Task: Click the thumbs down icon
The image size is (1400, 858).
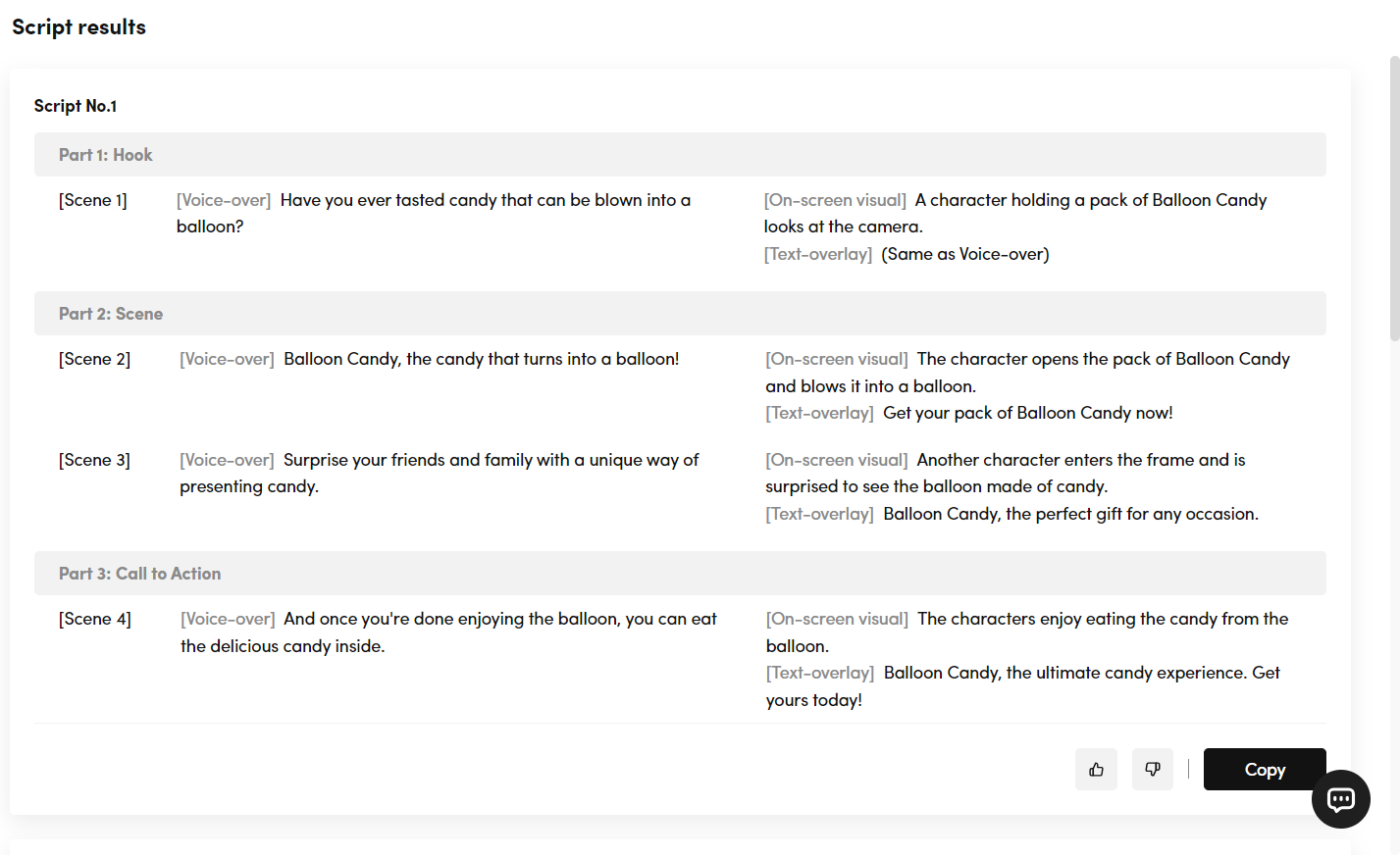Action: click(x=1153, y=770)
